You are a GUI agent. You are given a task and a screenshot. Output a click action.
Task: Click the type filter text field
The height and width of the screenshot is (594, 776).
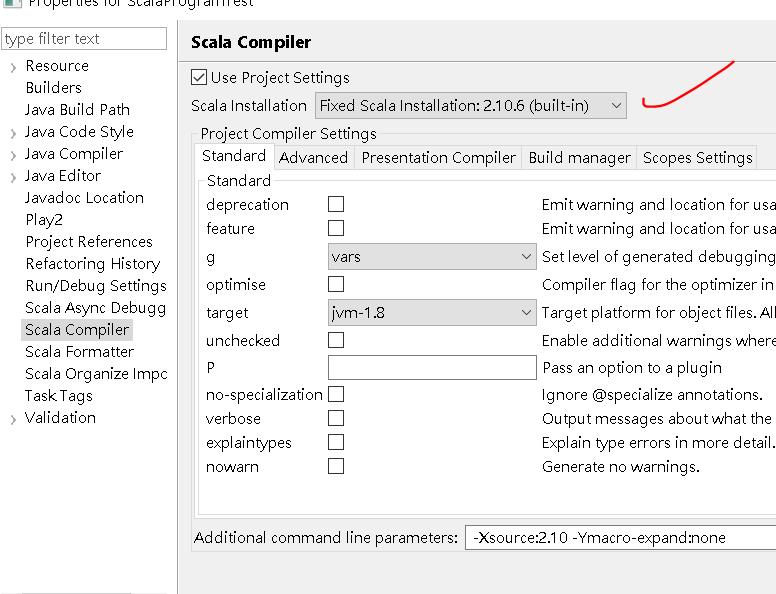point(84,39)
